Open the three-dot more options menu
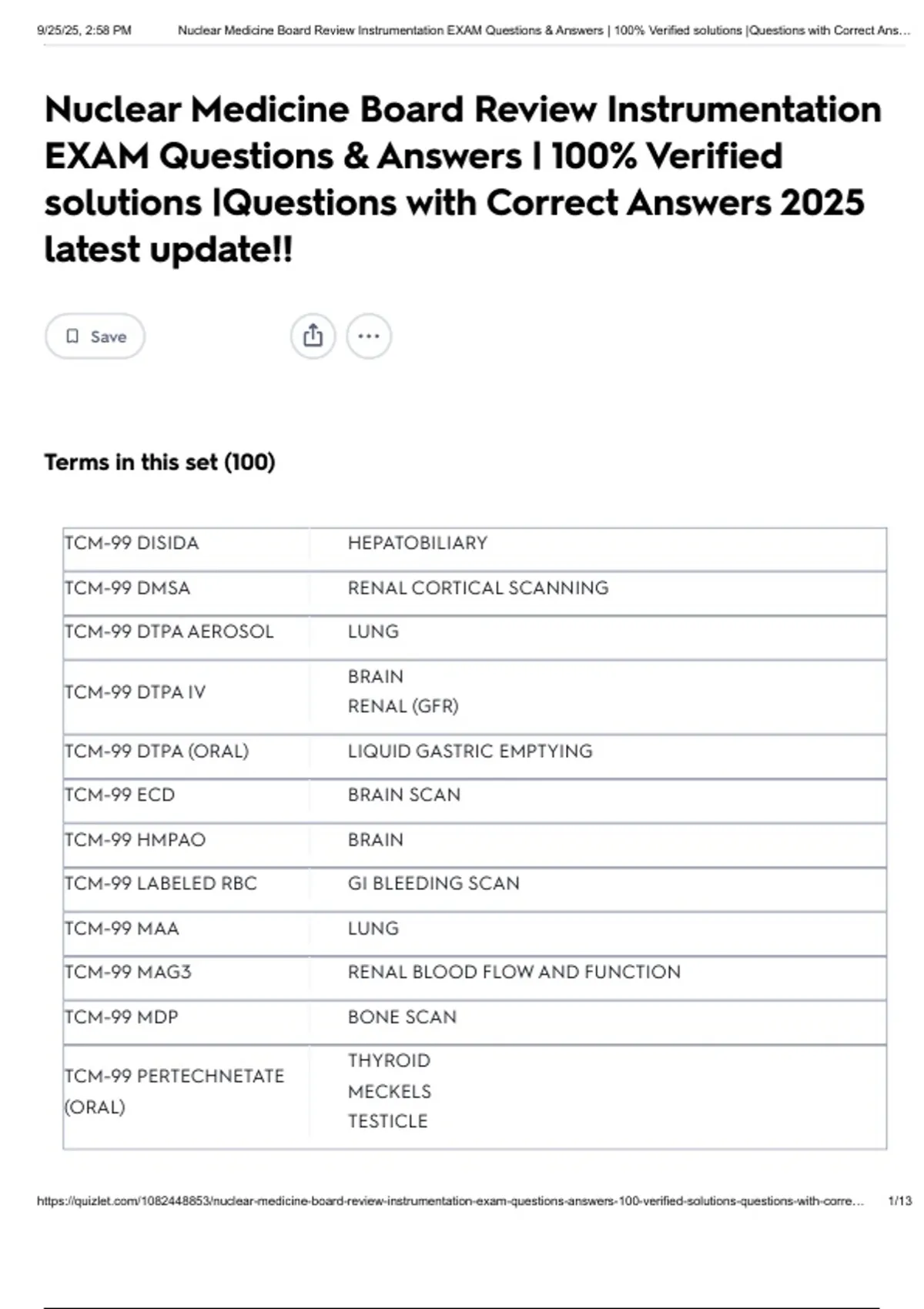Viewport: 924px width, 1309px height. [x=369, y=336]
